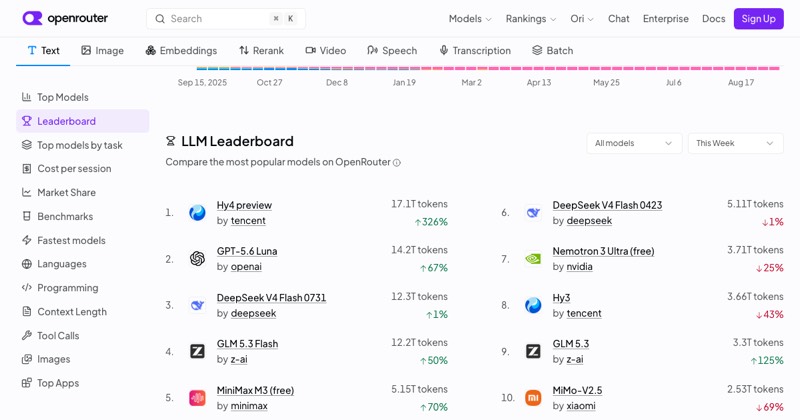
Task: Click the Top Models bar chart icon
Action: [27, 97]
